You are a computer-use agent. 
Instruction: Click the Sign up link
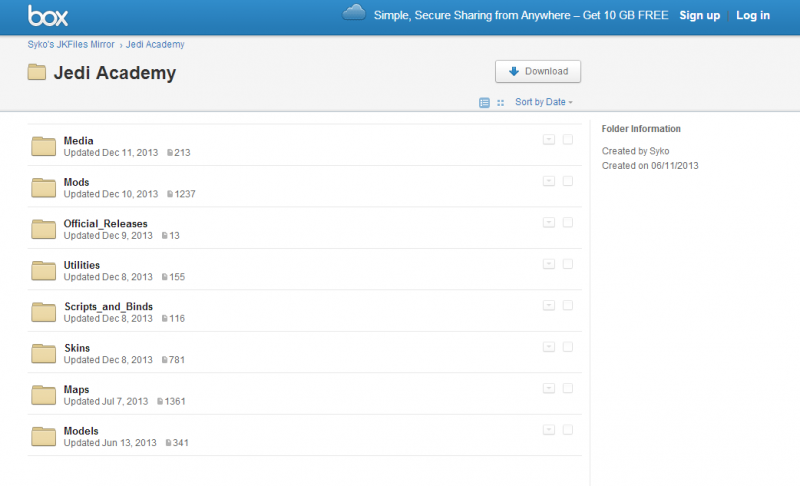[x=699, y=15]
